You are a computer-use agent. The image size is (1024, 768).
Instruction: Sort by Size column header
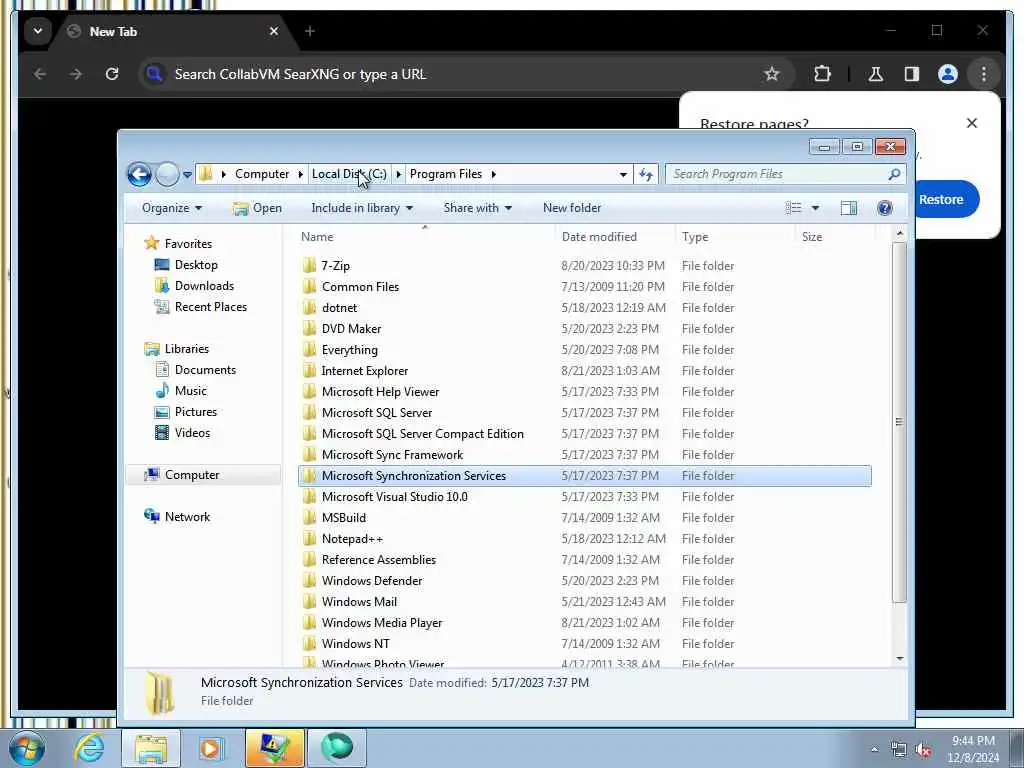tap(812, 236)
